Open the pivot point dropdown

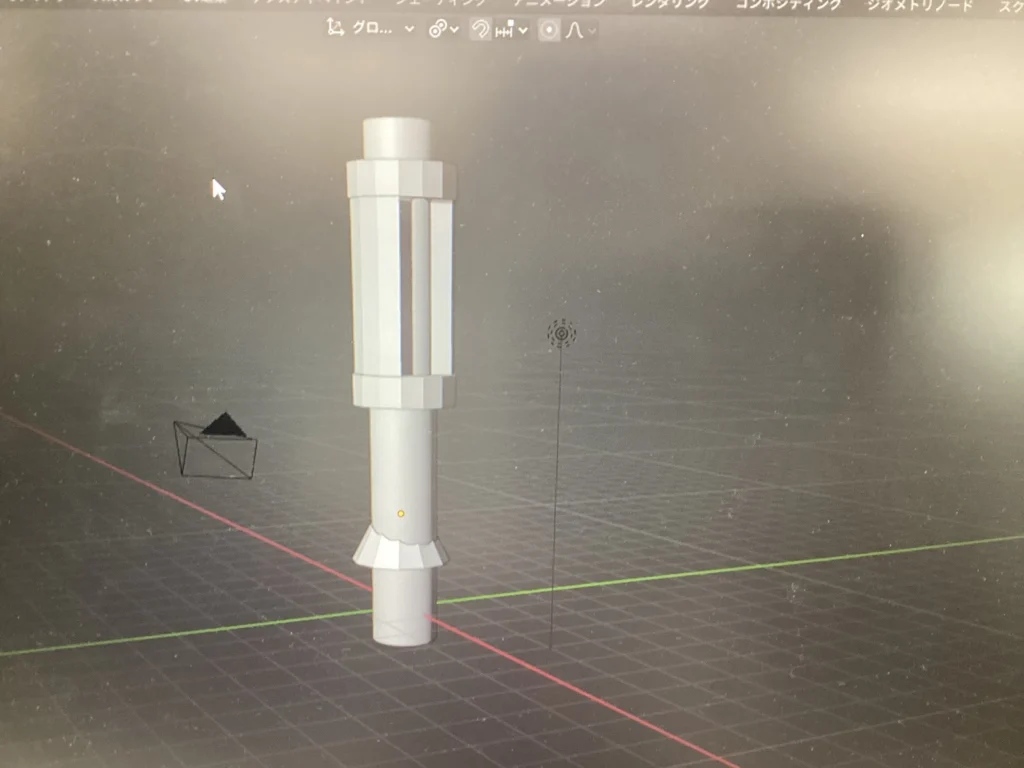pos(444,30)
